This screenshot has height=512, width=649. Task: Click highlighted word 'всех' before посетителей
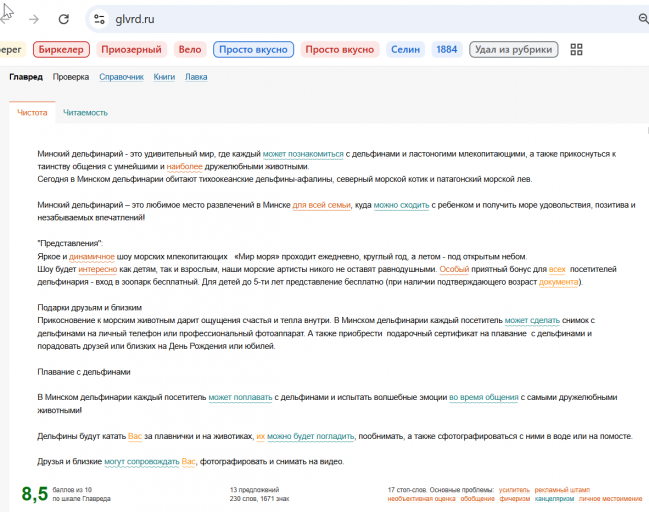click(557, 269)
